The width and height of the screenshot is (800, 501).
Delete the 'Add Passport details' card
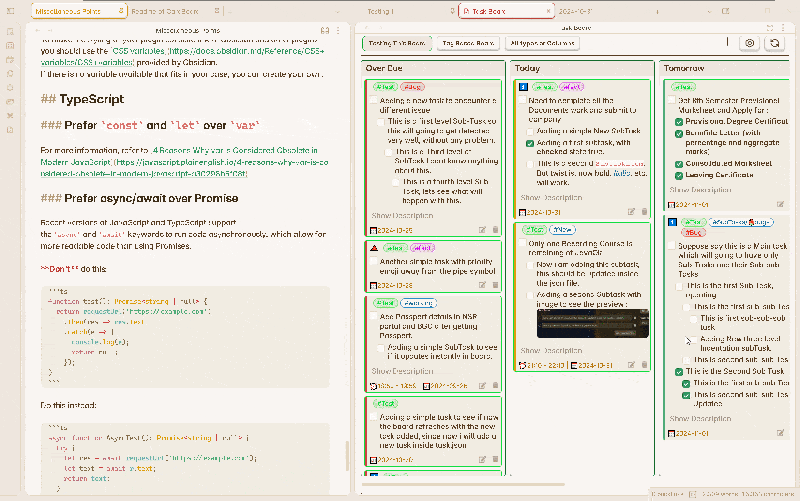pos(495,386)
